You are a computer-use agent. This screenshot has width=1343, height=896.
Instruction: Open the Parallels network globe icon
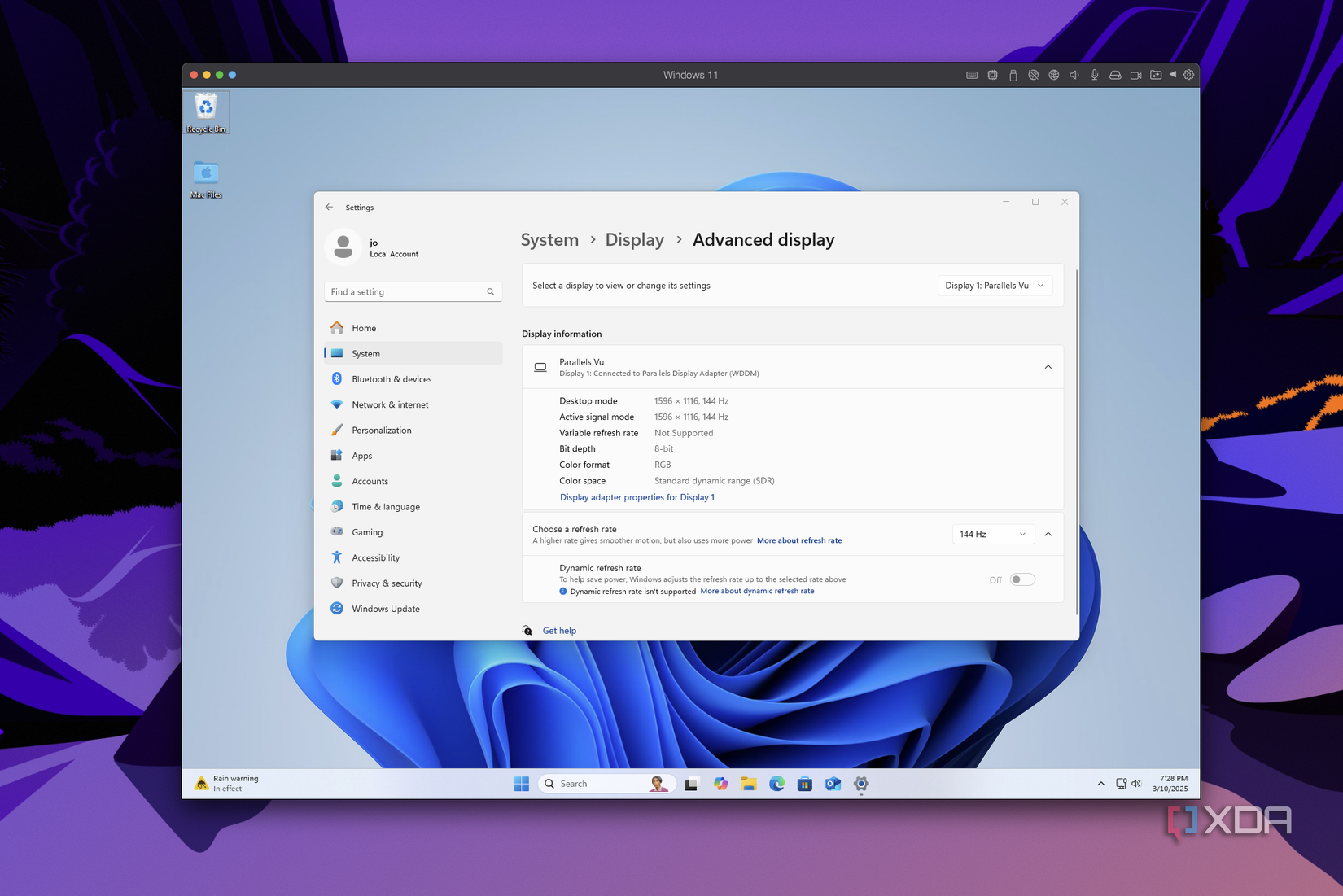point(1054,74)
